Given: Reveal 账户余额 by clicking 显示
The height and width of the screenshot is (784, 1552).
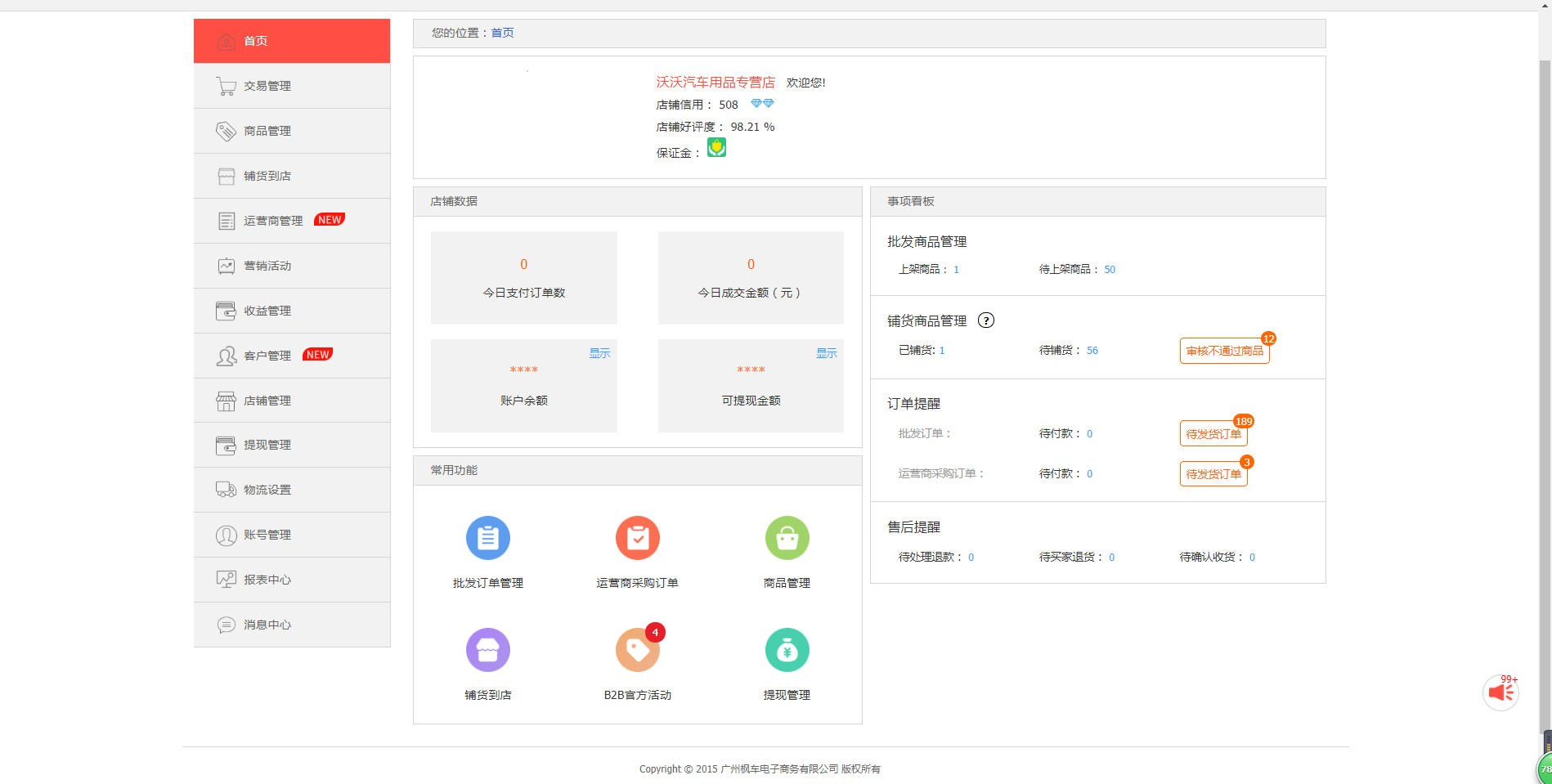Looking at the screenshot, I should coord(599,352).
